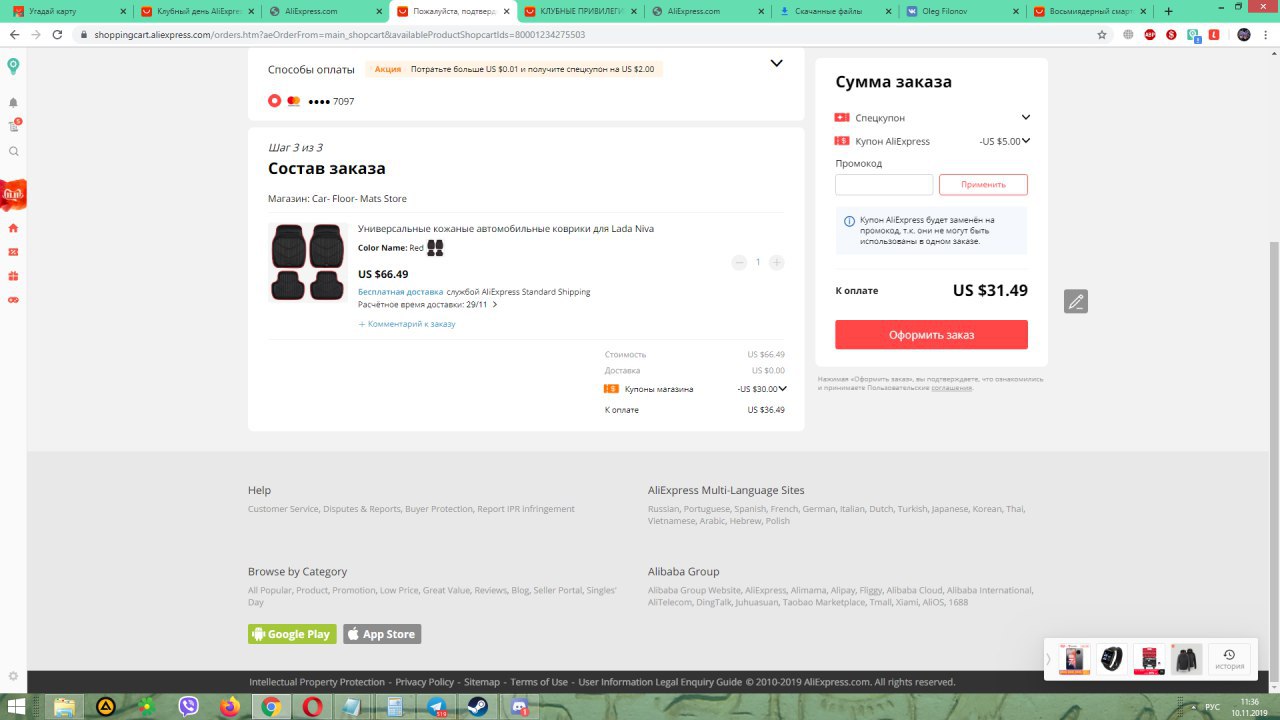Open the floor mats product thumbnail
Image resolution: width=1280 pixels, height=720 pixels.
coord(308,262)
